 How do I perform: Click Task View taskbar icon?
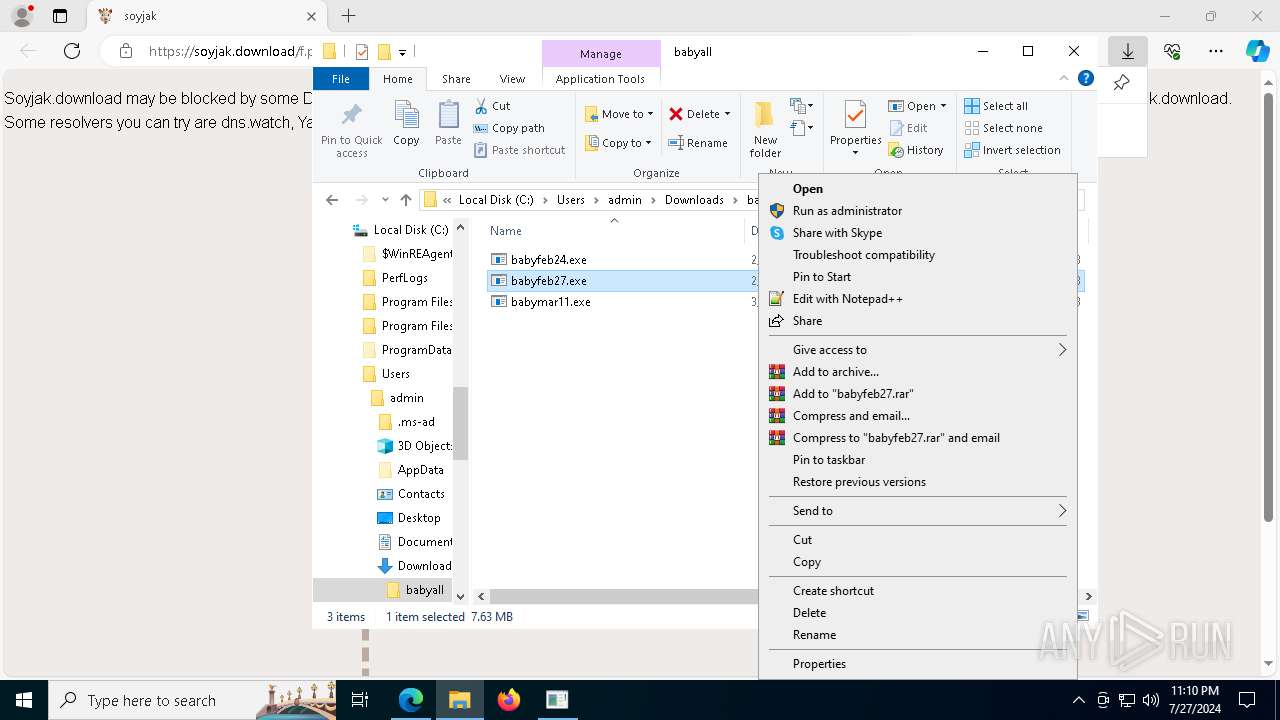click(x=360, y=700)
